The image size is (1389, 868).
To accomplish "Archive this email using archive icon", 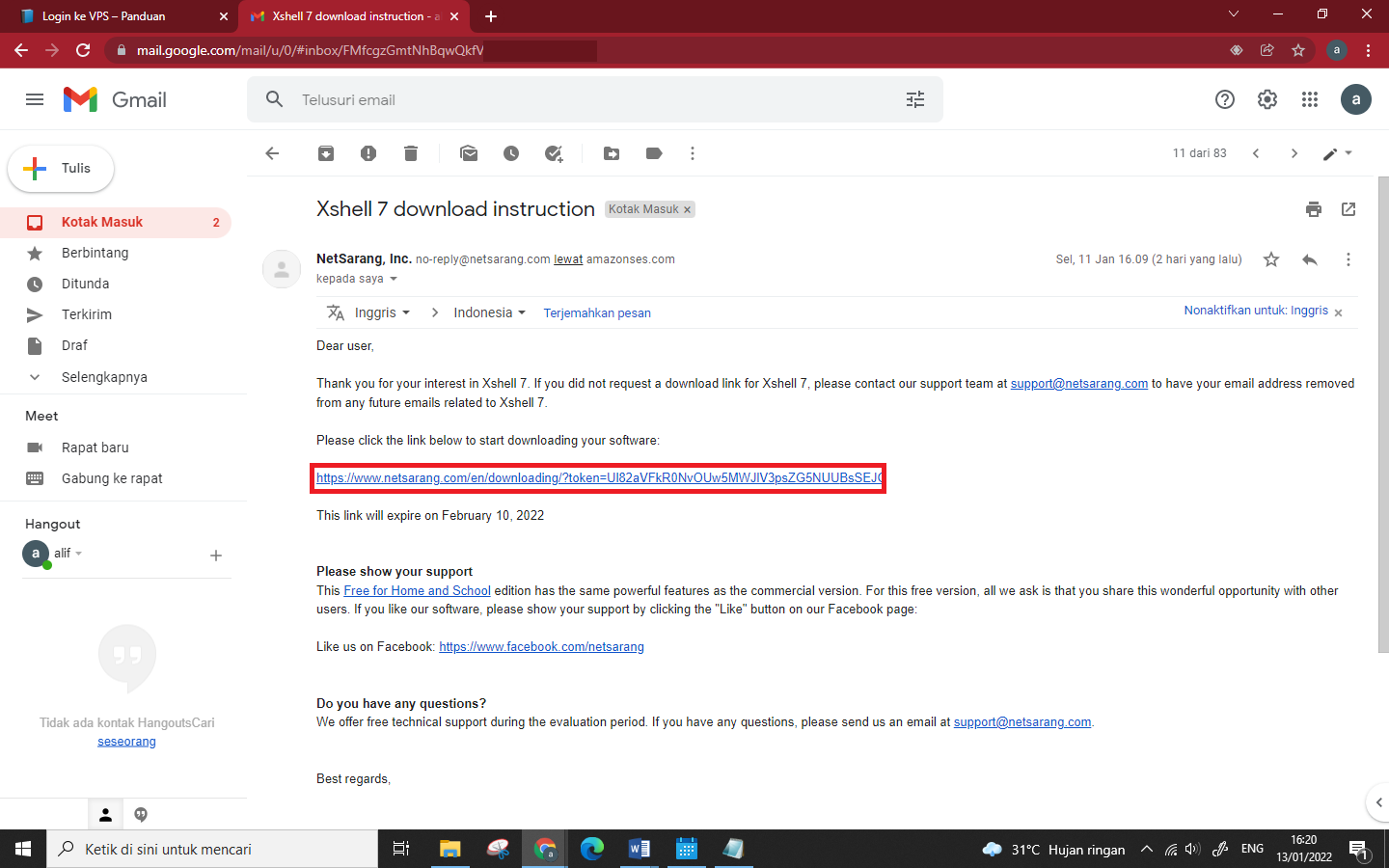I will (x=326, y=153).
